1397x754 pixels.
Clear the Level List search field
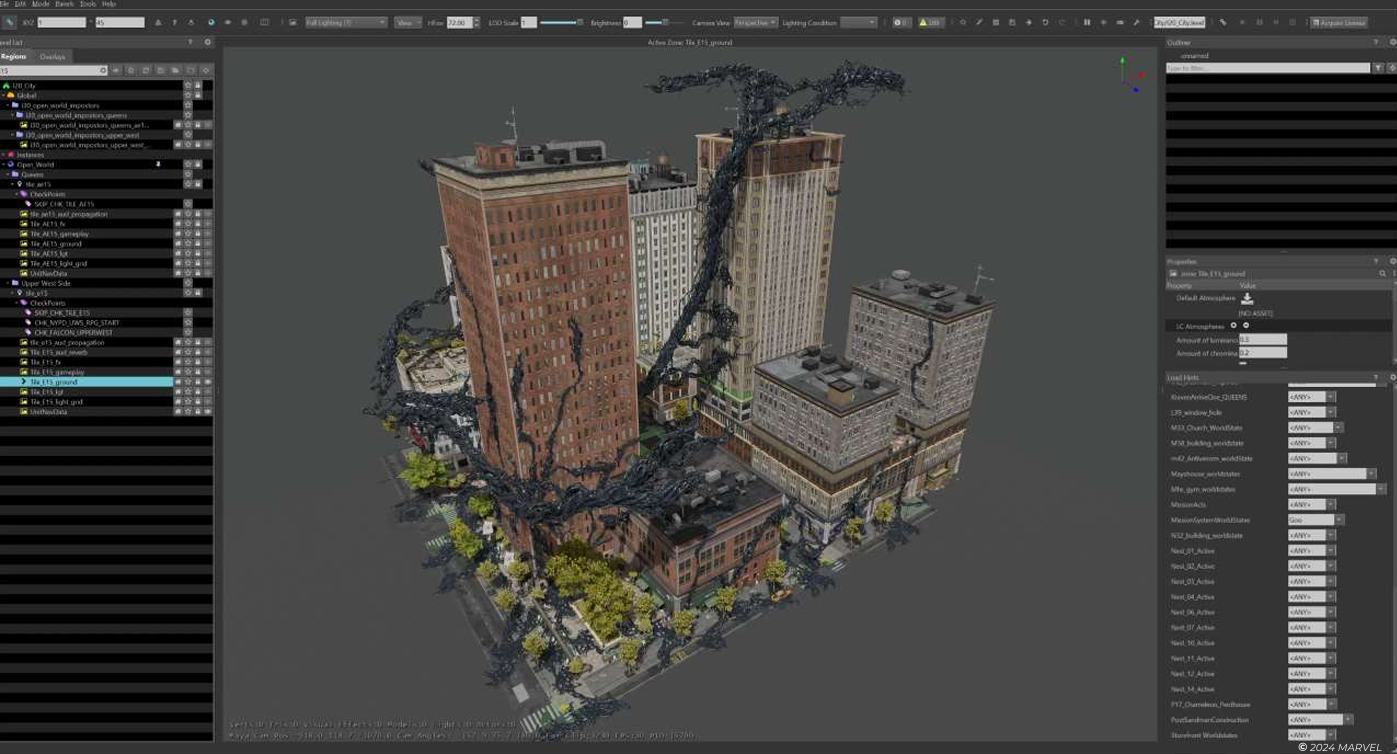(103, 71)
